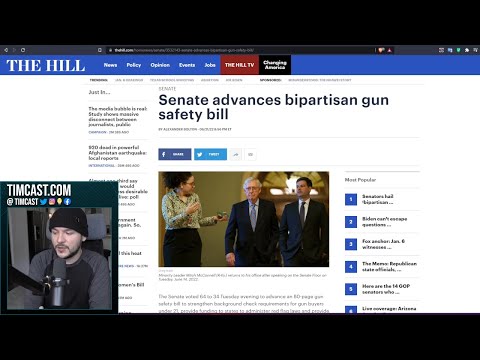480x360 pixels.
Task: Click The Hill logo
Action: coord(45,66)
